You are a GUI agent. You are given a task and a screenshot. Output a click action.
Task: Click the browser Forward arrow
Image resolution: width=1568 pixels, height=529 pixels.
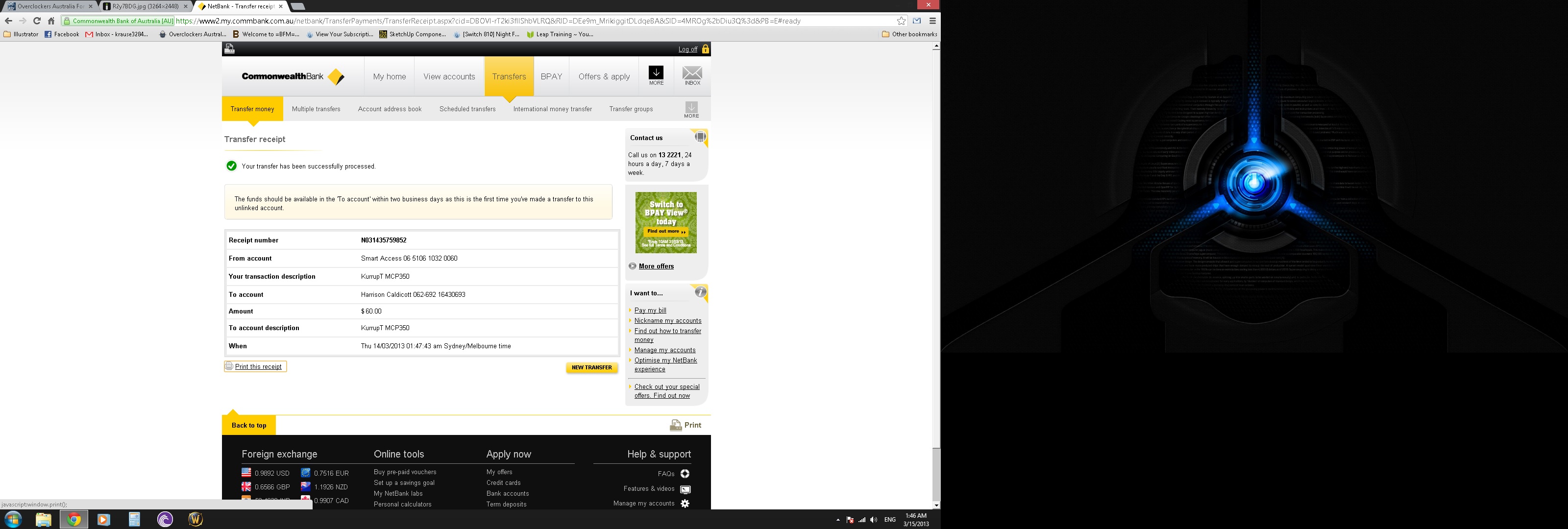[23, 21]
